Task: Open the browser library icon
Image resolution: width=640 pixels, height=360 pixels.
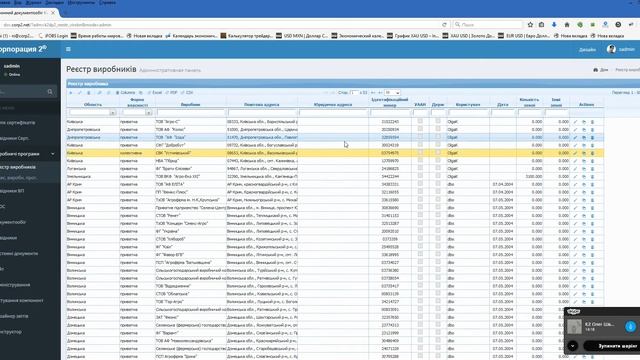Action: pyautogui.click(x=542, y=25)
